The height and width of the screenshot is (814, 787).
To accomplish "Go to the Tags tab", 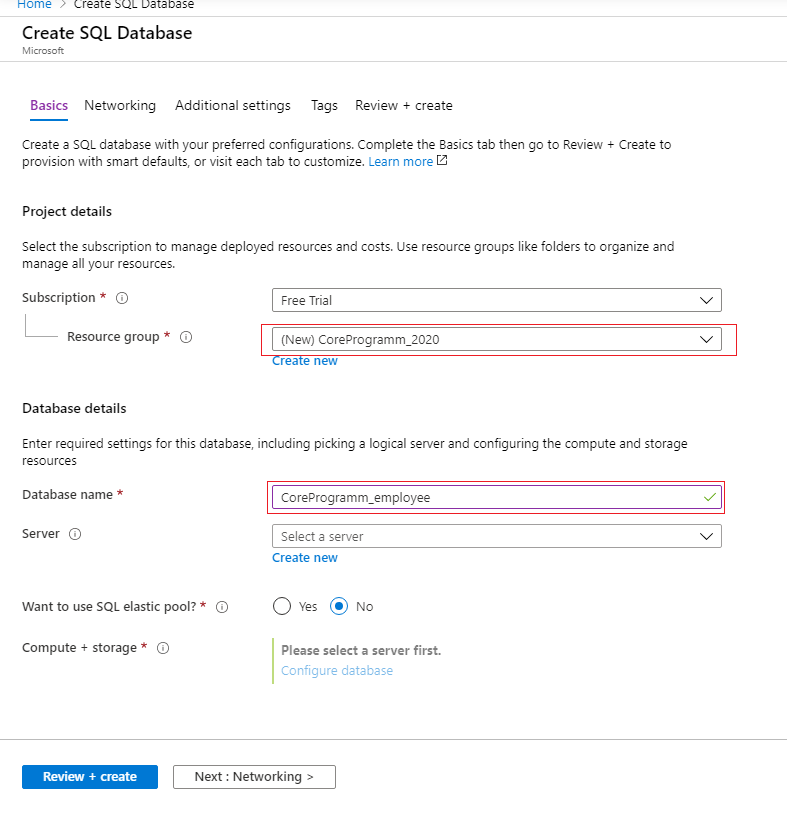I will 324,105.
